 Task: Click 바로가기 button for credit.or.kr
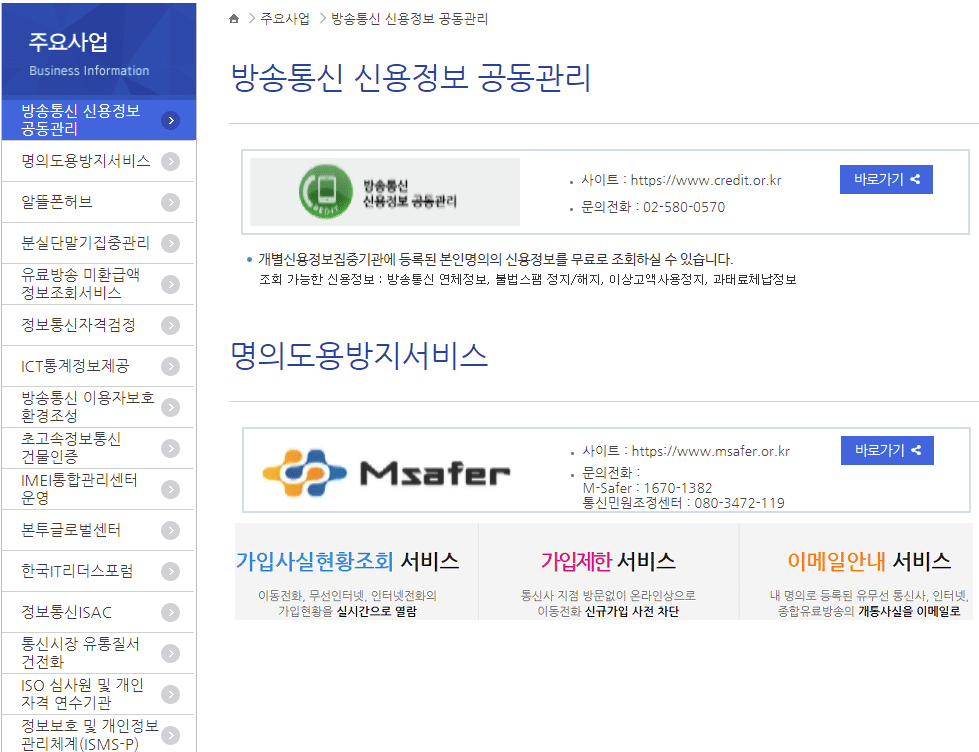point(886,180)
